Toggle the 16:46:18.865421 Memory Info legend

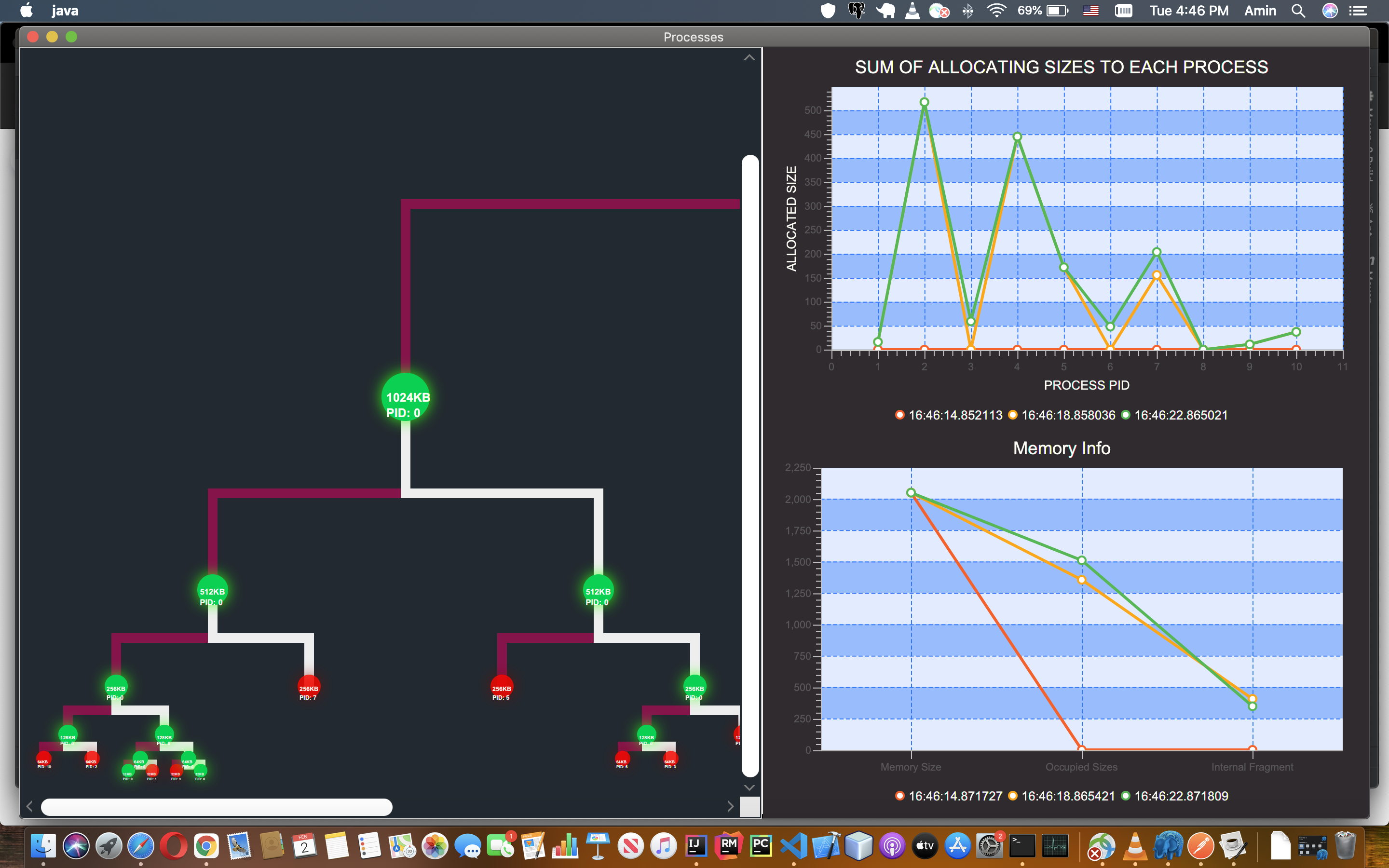[x=1062, y=796]
